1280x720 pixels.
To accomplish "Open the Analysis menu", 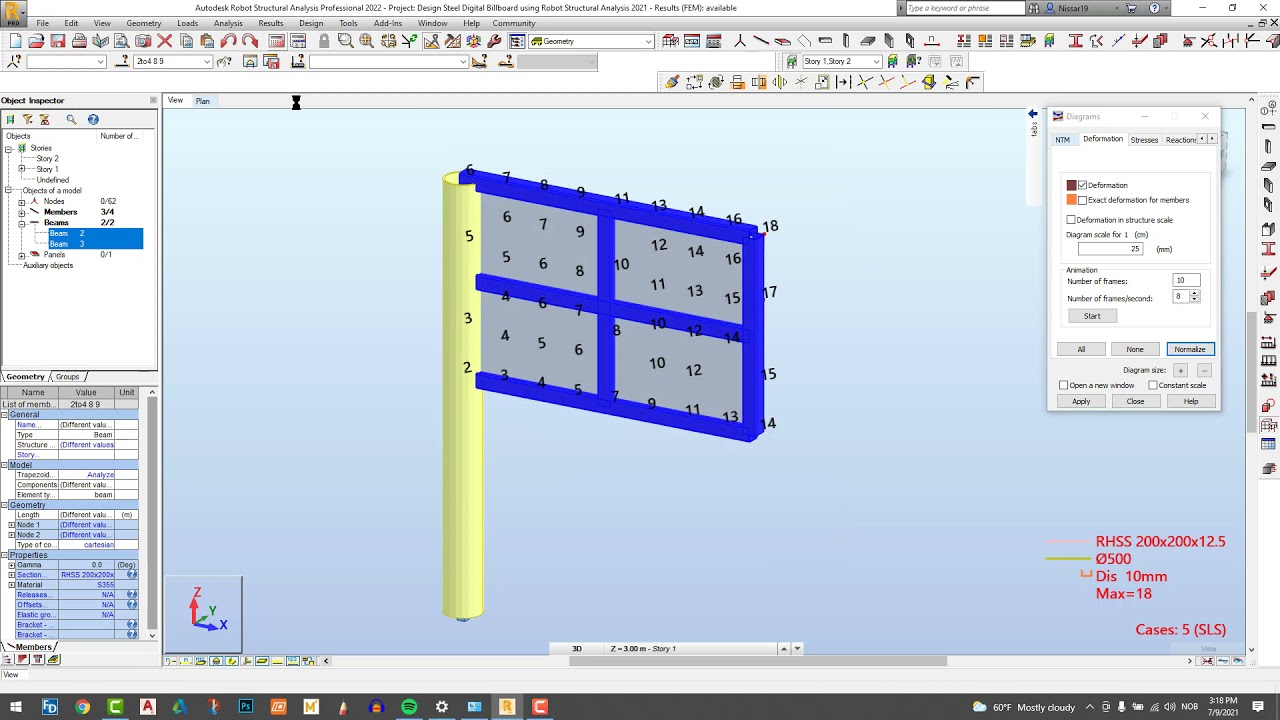I will (228, 23).
